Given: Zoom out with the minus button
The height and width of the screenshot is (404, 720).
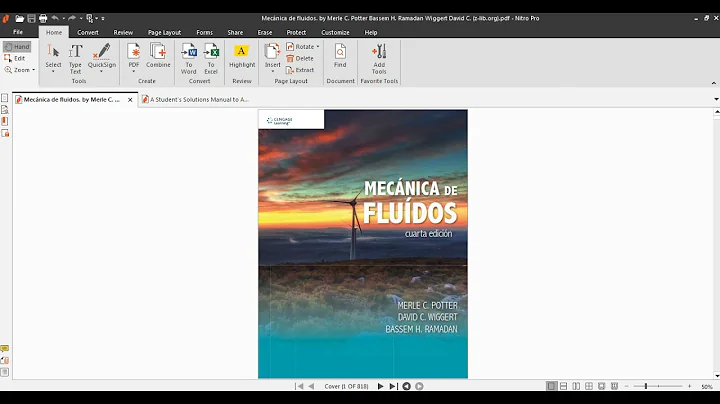Looking at the screenshot, I should tap(627, 387).
